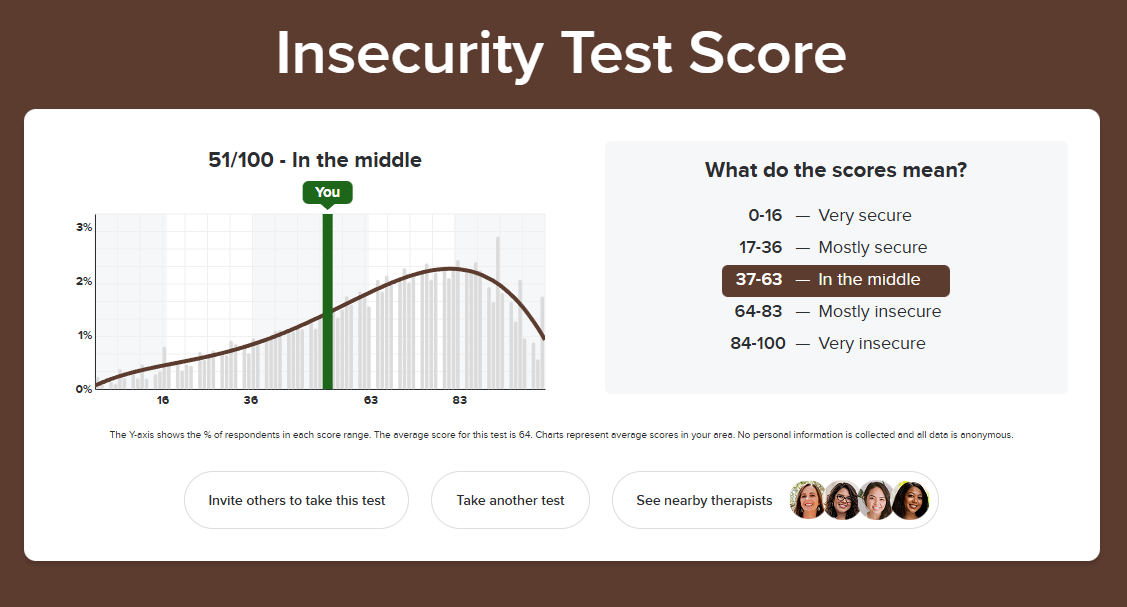Click the first therapist avatar photo
The width and height of the screenshot is (1127, 607).
807,500
